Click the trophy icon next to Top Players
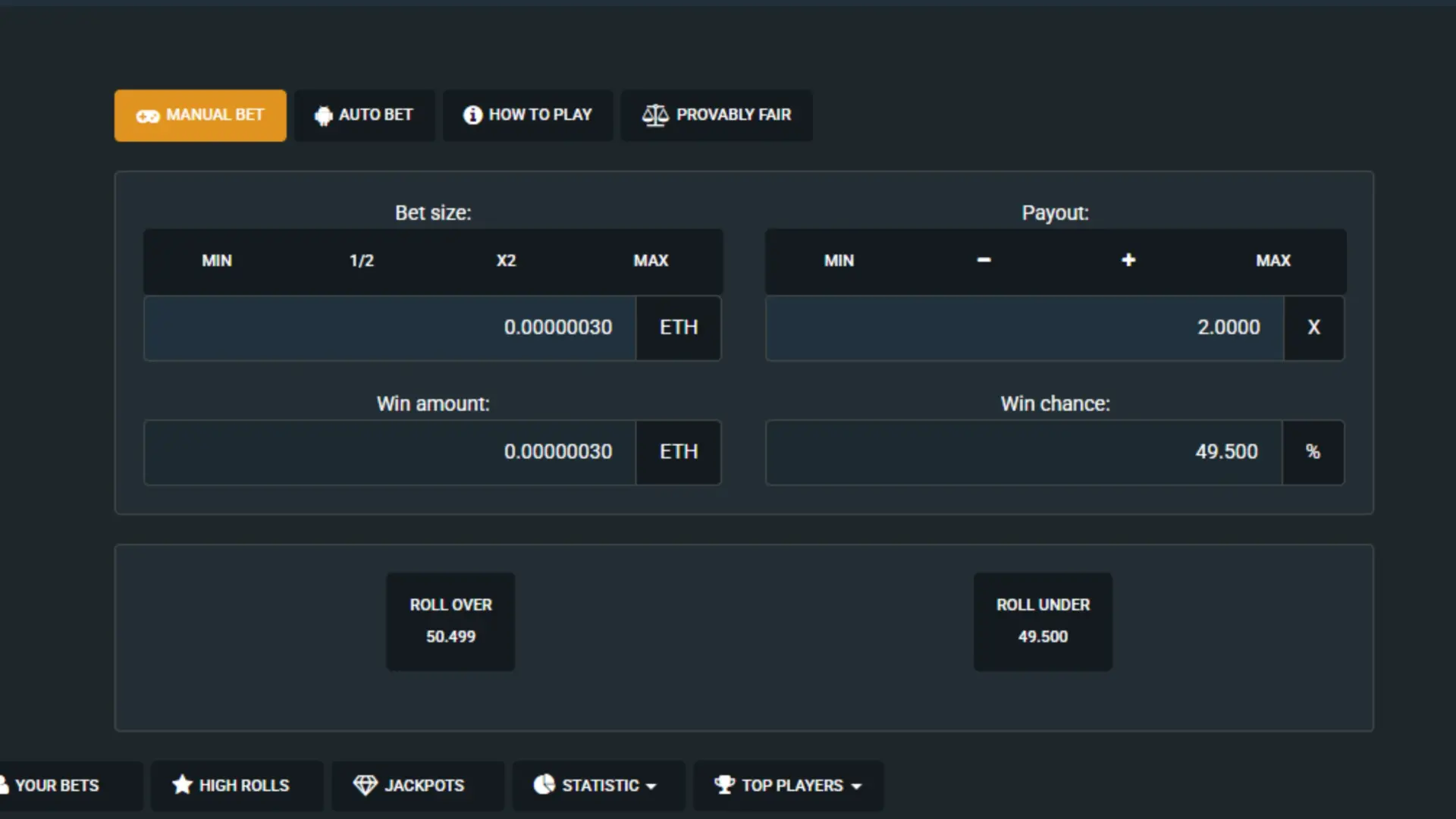The width and height of the screenshot is (1456, 819). click(724, 785)
